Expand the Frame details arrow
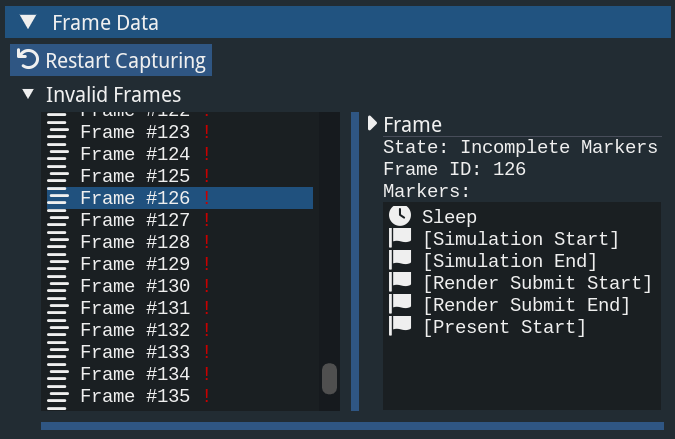 click(372, 124)
